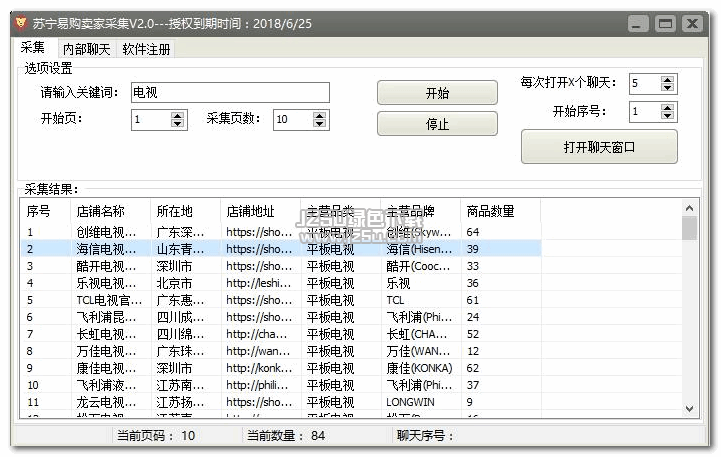Select the row 长虹电视… store
Image resolution: width=721 pixels, height=457 pixels.
click(280, 334)
